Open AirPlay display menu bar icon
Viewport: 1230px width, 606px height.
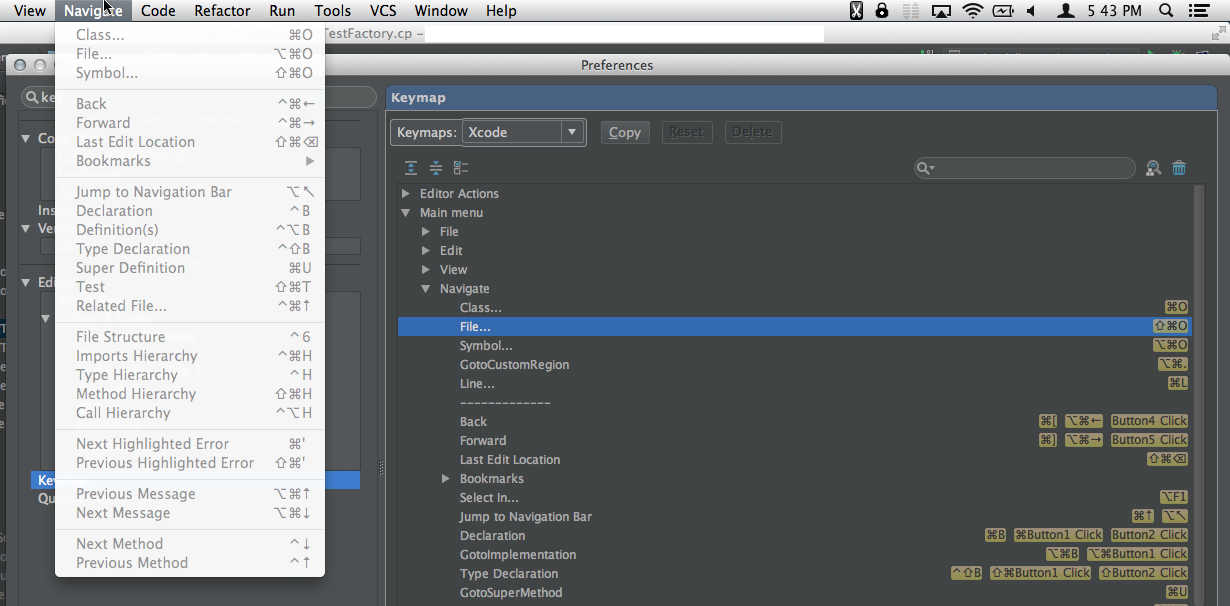tap(941, 11)
